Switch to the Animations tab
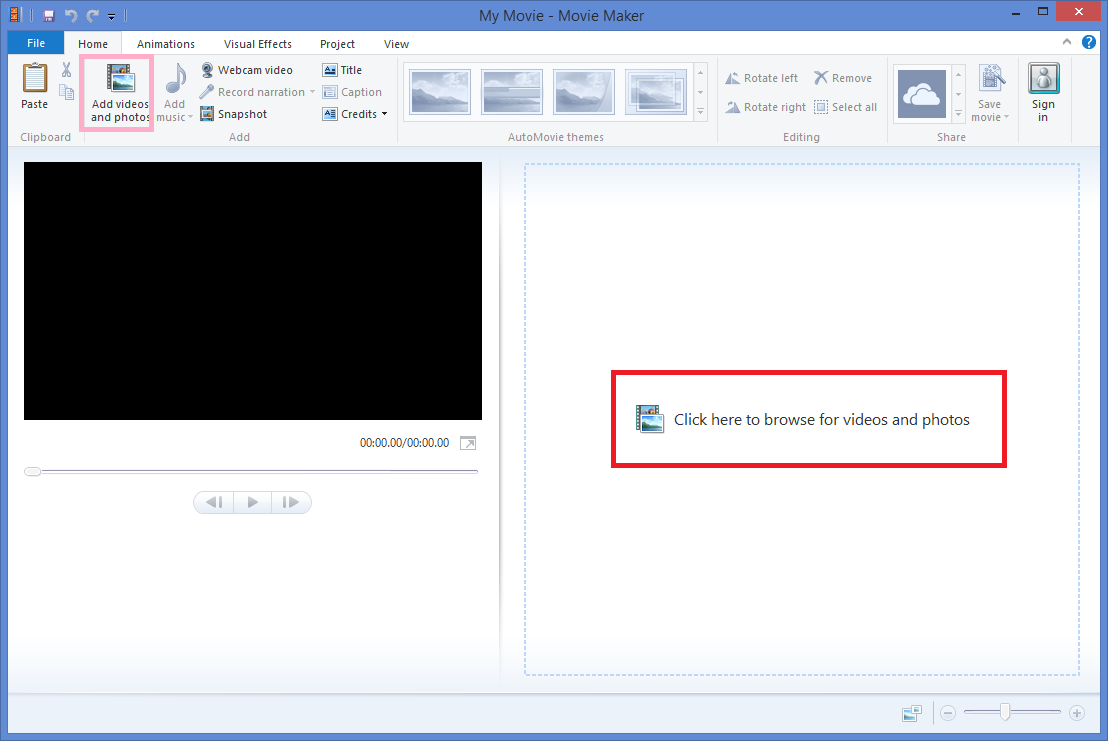The width and height of the screenshot is (1108, 741). coord(165,44)
